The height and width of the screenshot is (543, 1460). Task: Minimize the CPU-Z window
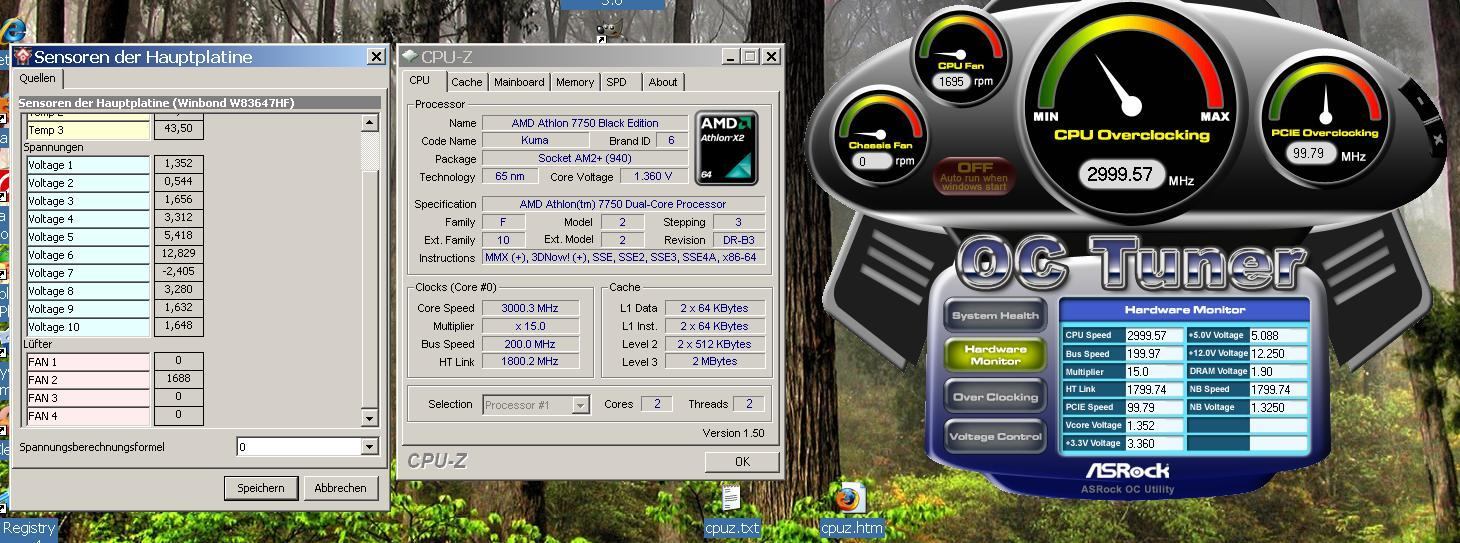tap(731, 57)
